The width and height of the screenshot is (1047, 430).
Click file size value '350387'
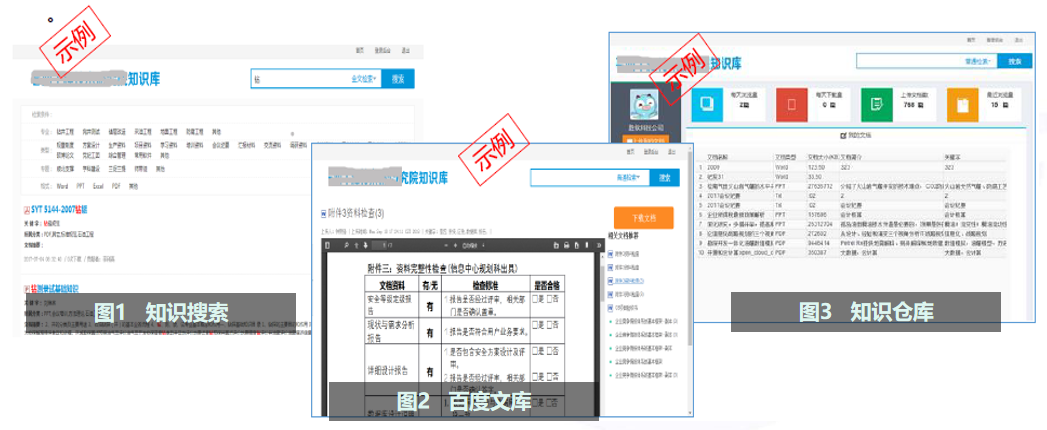818,254
